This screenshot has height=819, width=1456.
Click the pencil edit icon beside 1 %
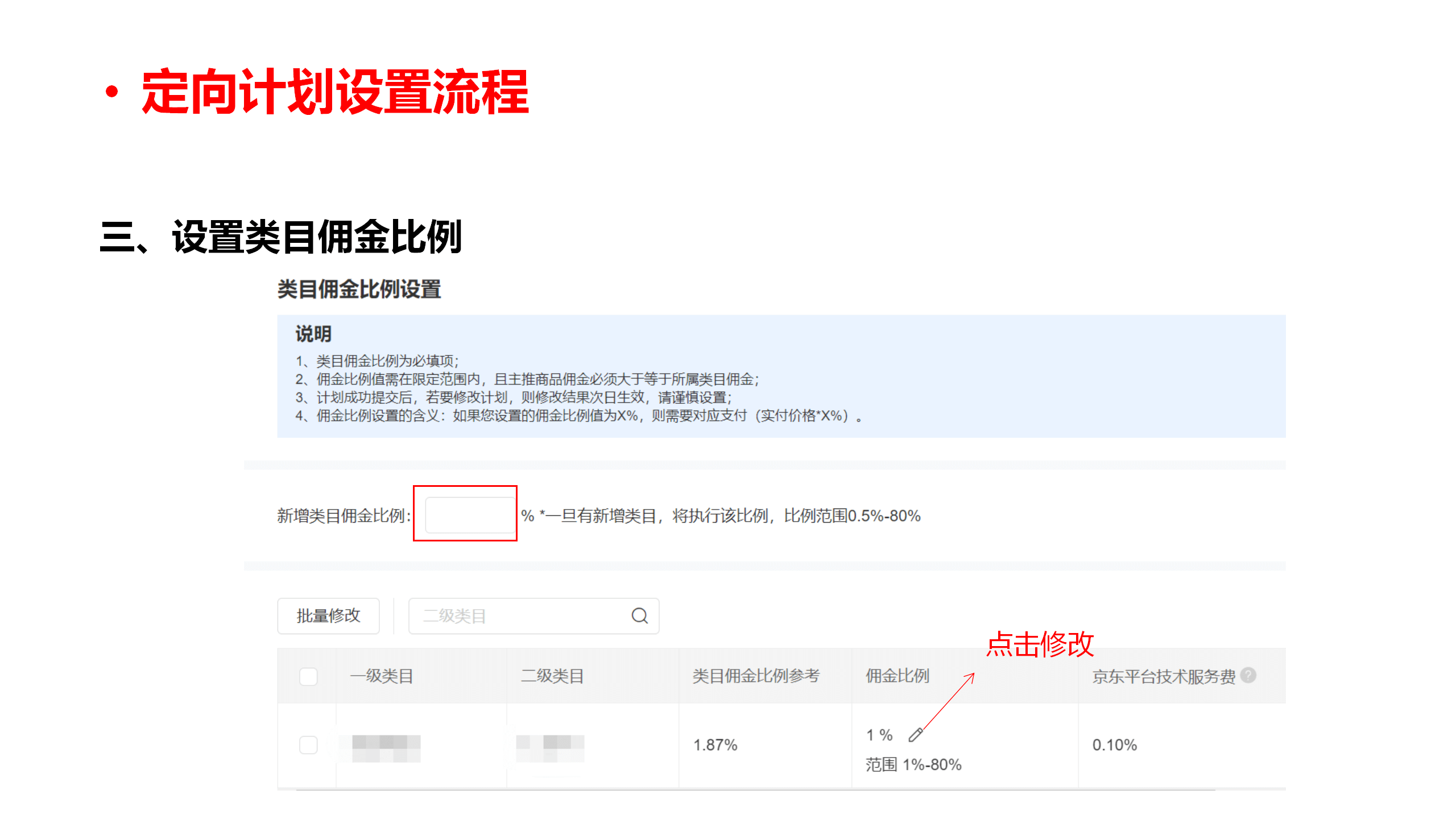point(915,735)
